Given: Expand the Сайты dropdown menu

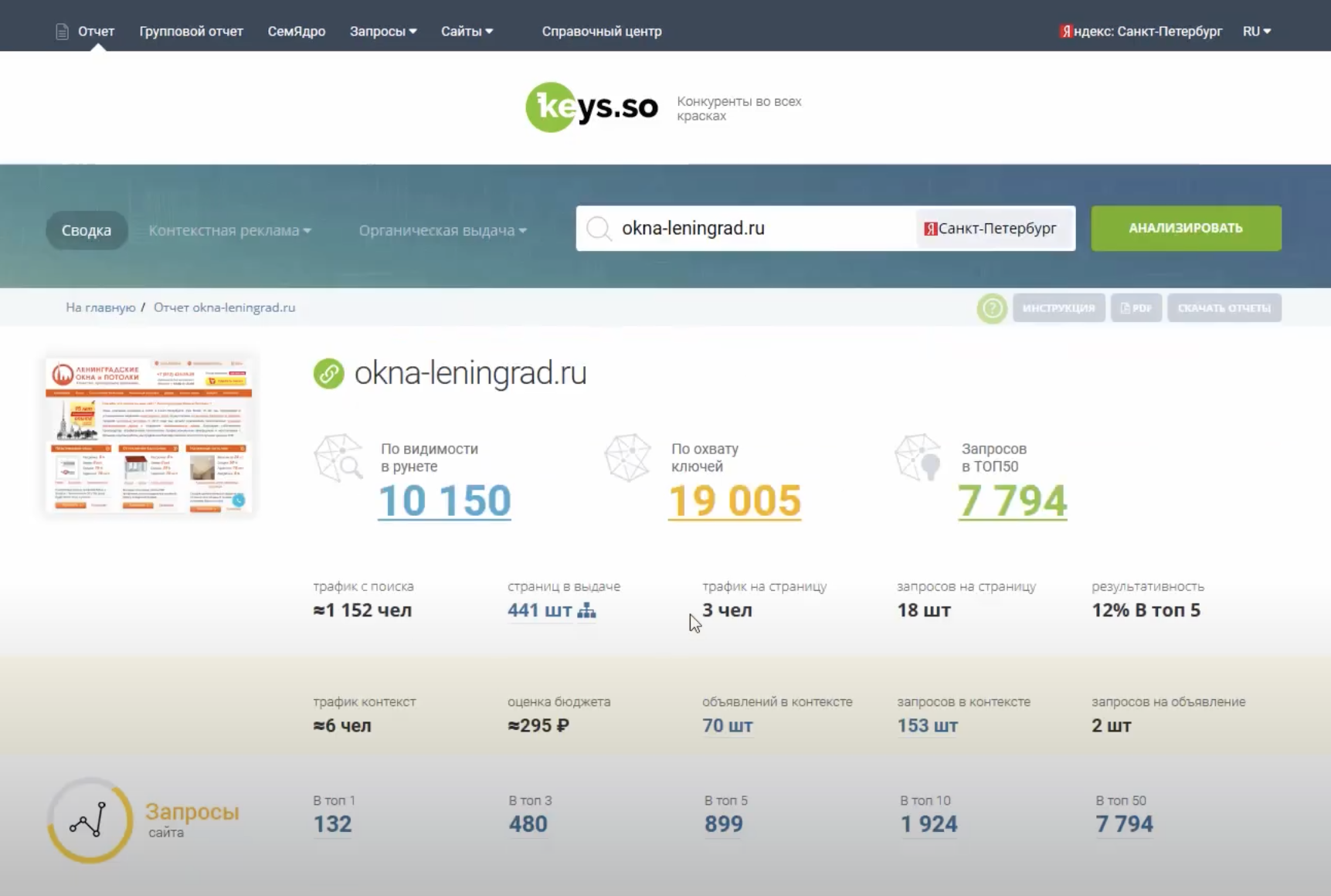Looking at the screenshot, I should click(467, 32).
